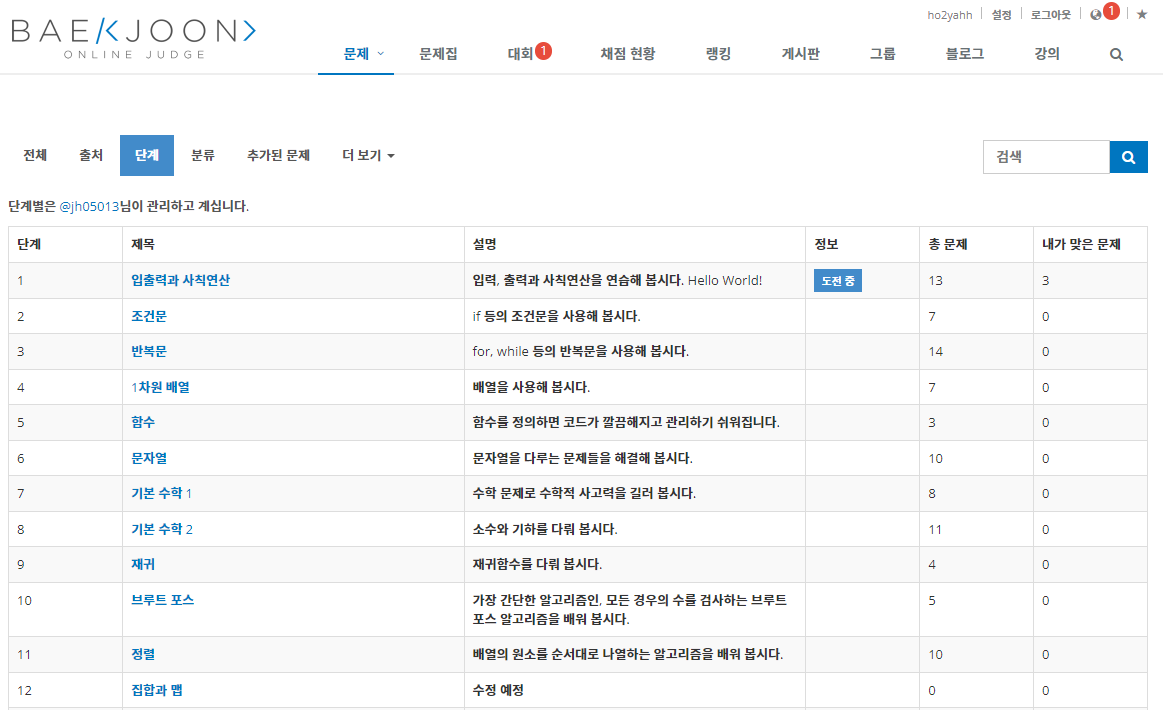Image resolution: width=1163 pixels, height=710 pixels.
Task: Click the 도전 중 status button
Action: coord(837,281)
